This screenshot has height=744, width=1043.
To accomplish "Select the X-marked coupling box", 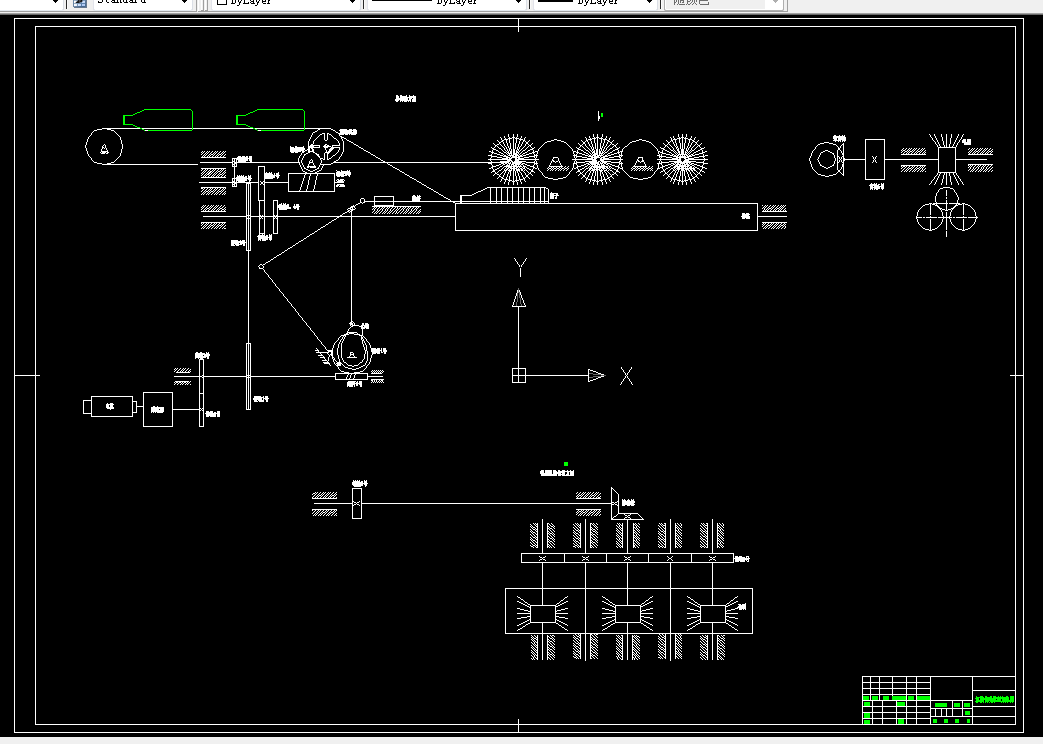I will [x=875, y=159].
